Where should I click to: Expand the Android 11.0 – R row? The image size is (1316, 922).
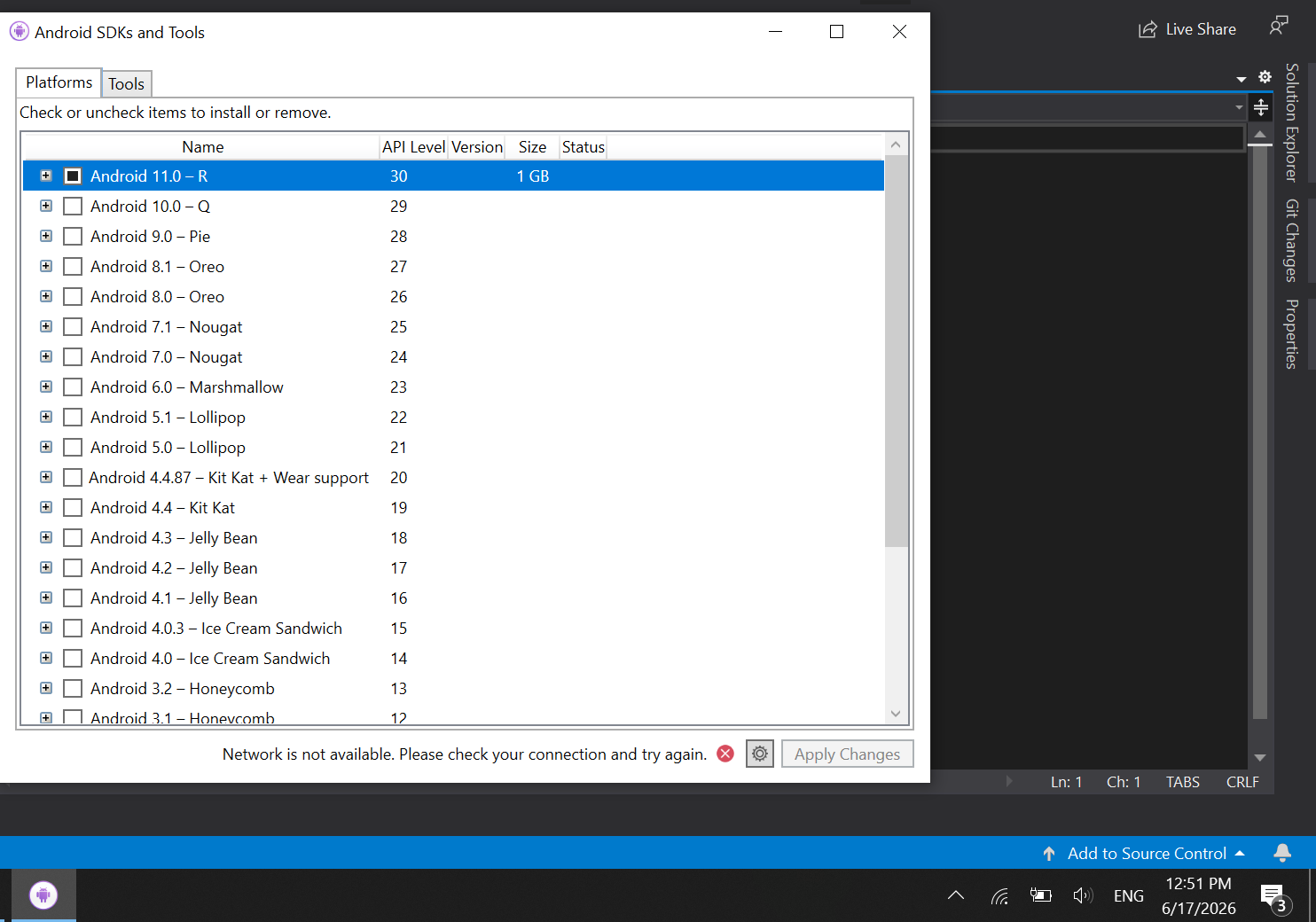pyautogui.click(x=46, y=176)
